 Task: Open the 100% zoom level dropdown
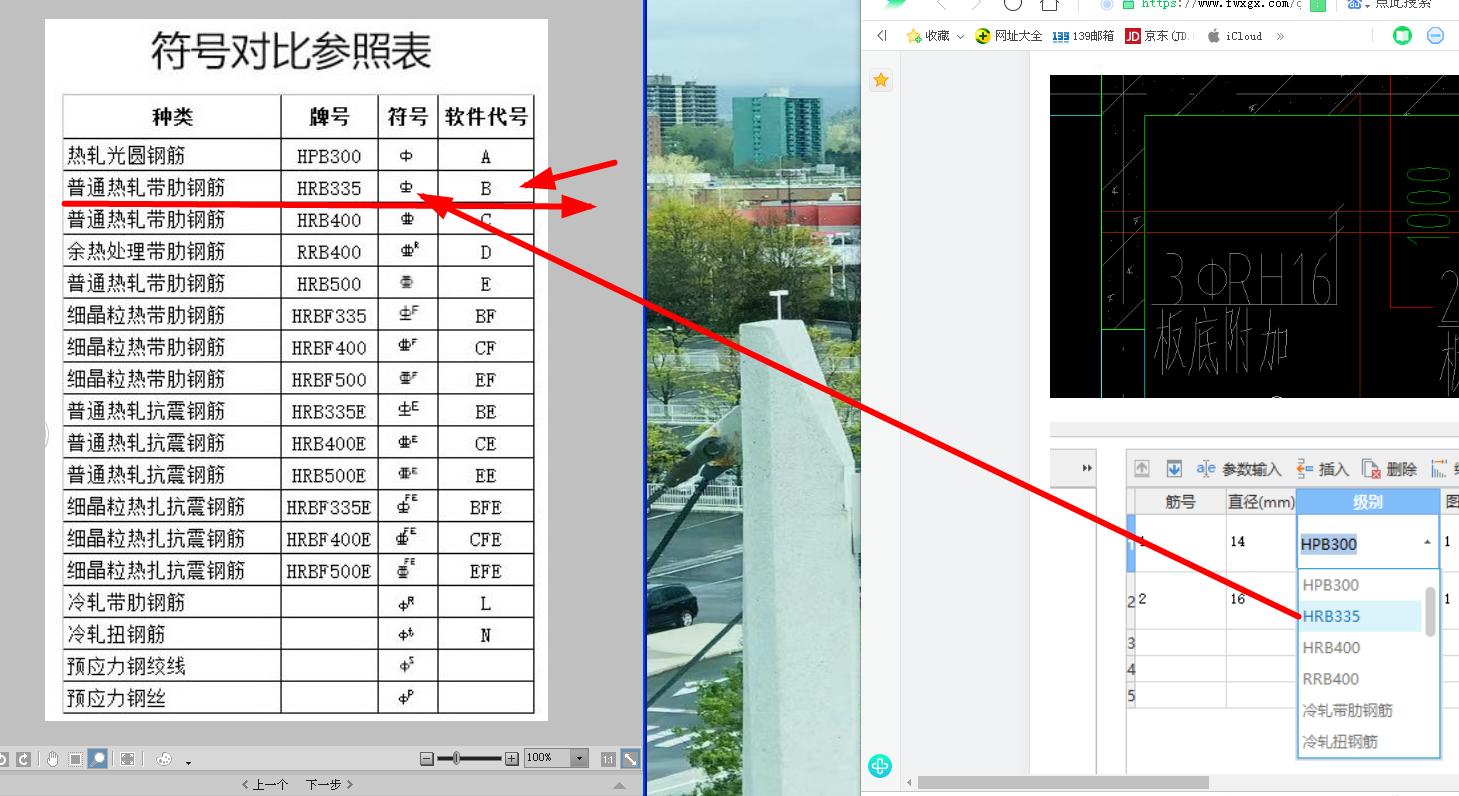pyautogui.click(x=579, y=758)
